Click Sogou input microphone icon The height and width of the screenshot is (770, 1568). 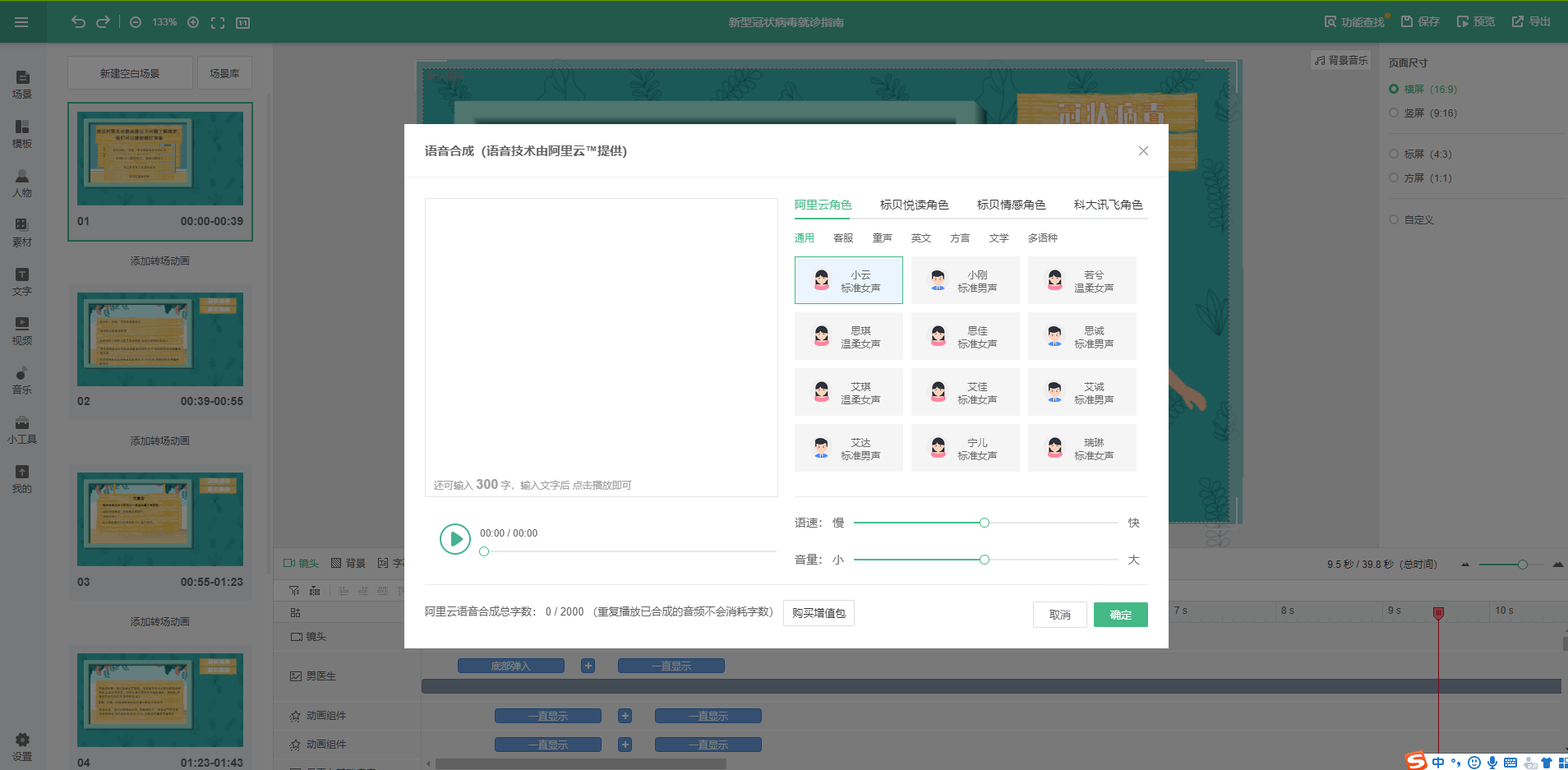tap(1492, 762)
